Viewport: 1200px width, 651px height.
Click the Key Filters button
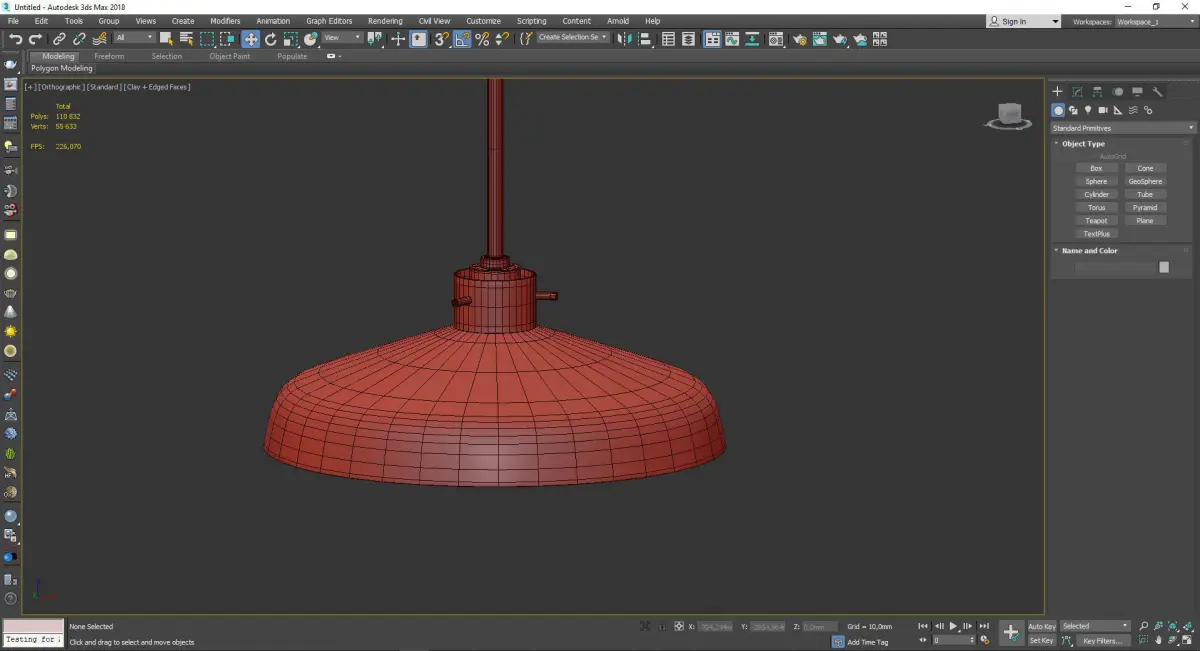click(x=1101, y=640)
